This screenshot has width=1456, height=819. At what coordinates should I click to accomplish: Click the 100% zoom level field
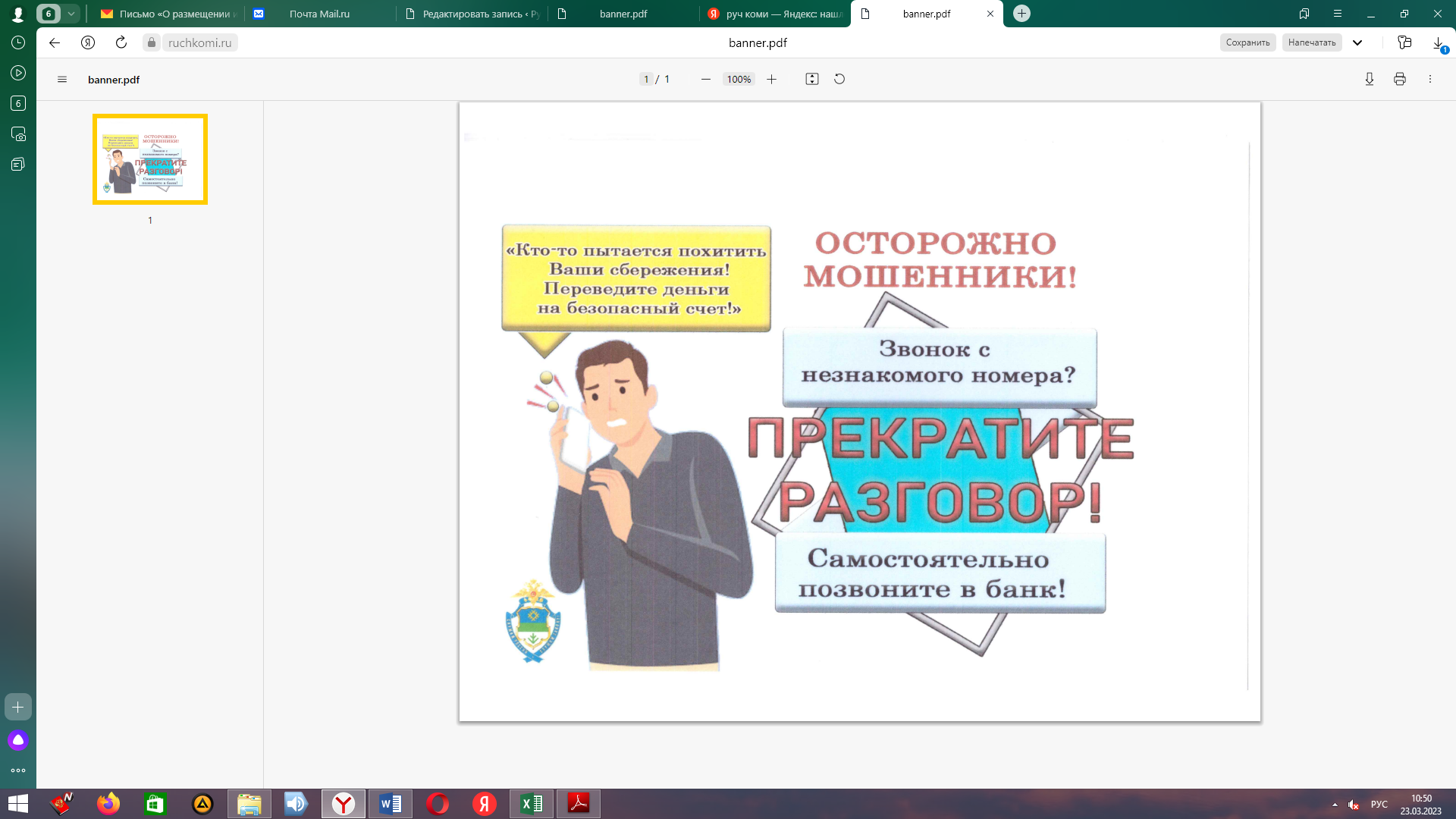tap(739, 79)
